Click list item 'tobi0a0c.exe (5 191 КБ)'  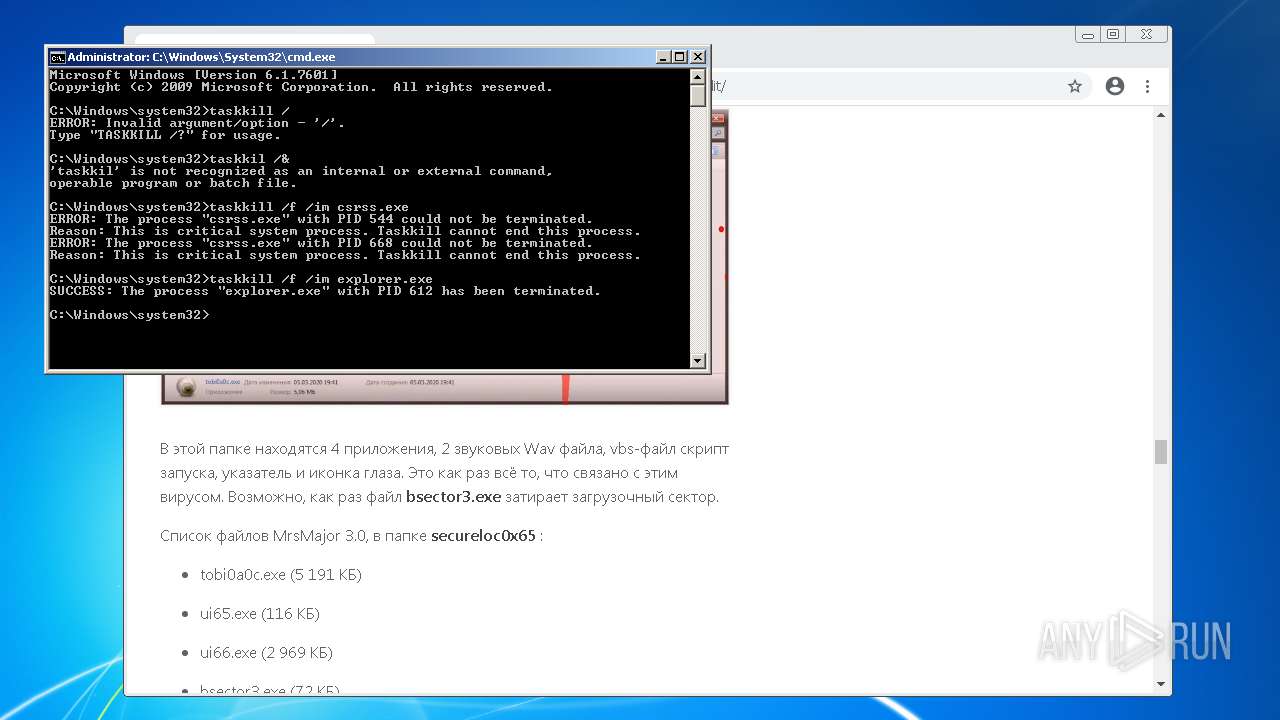click(x=281, y=575)
